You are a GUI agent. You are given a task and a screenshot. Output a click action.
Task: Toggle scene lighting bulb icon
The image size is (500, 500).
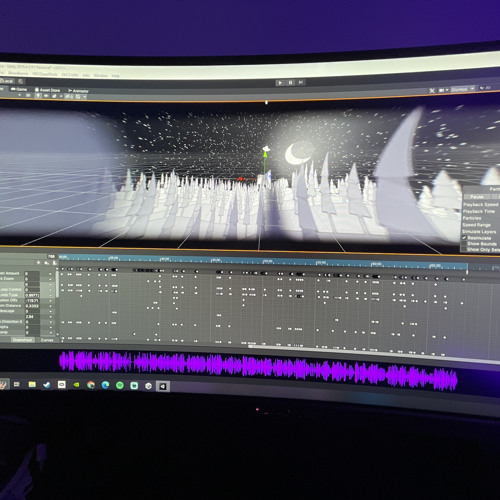tap(38, 96)
